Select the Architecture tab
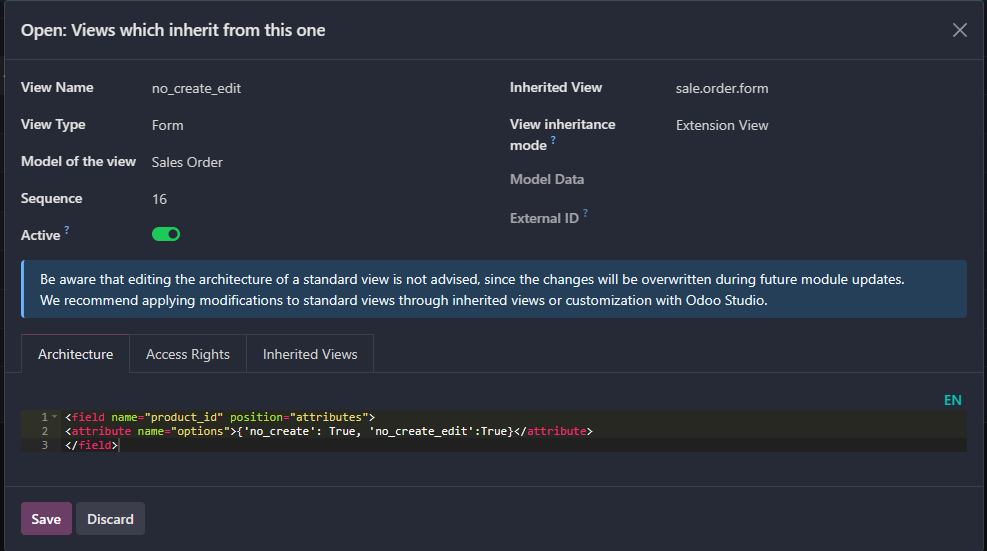 coord(75,354)
